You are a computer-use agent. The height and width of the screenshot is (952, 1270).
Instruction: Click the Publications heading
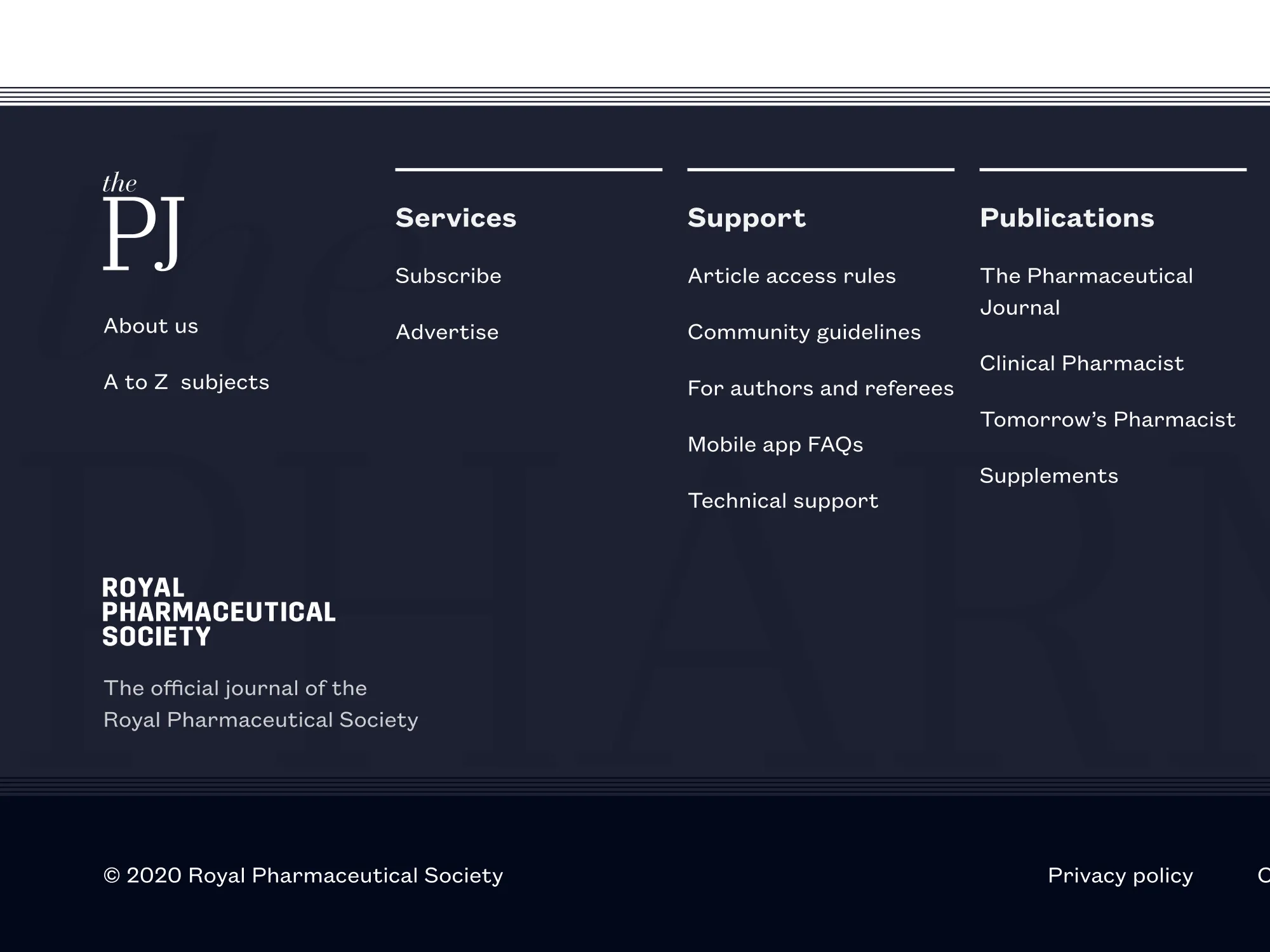[1067, 218]
